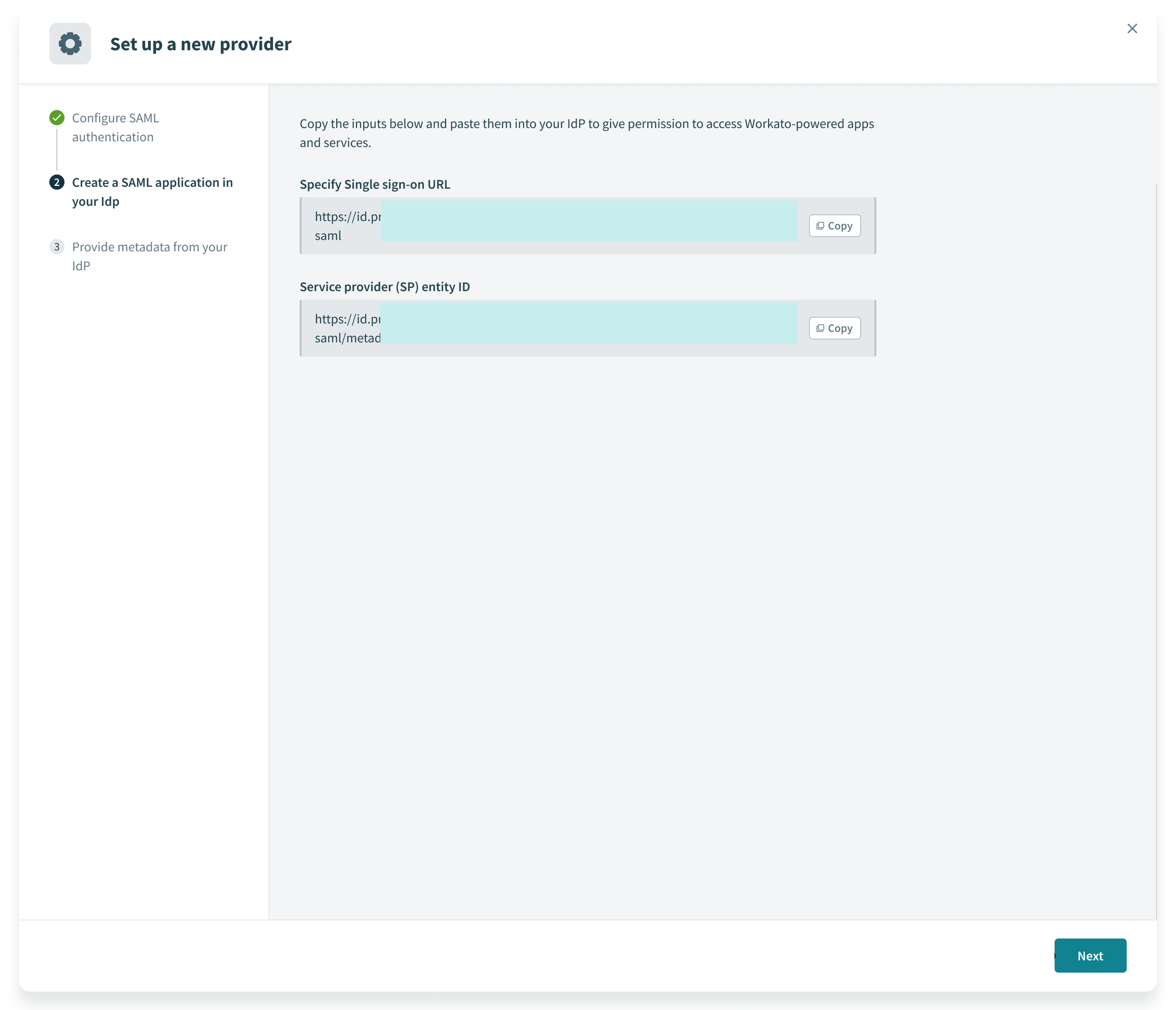
Task: Click the settings gear icon in the header
Action: 70,43
